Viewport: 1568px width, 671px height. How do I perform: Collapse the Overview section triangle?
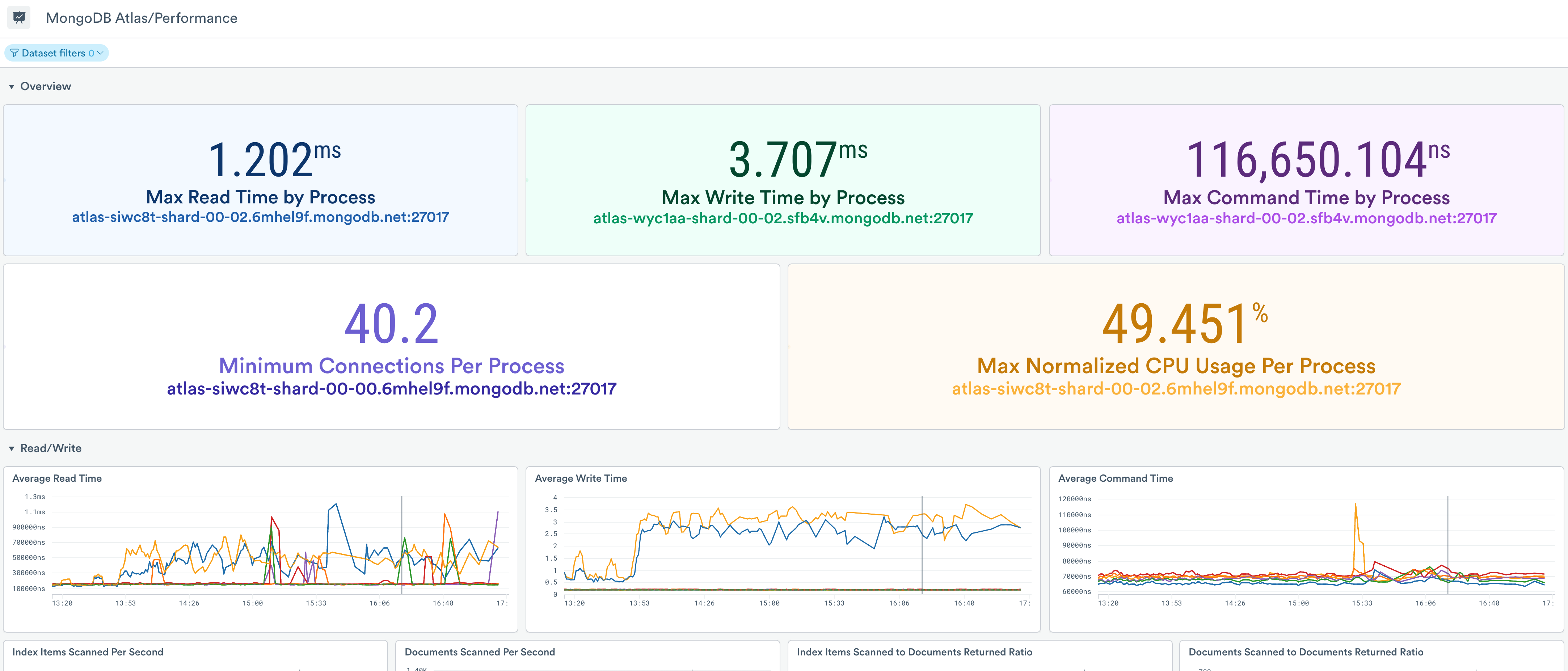click(11, 86)
